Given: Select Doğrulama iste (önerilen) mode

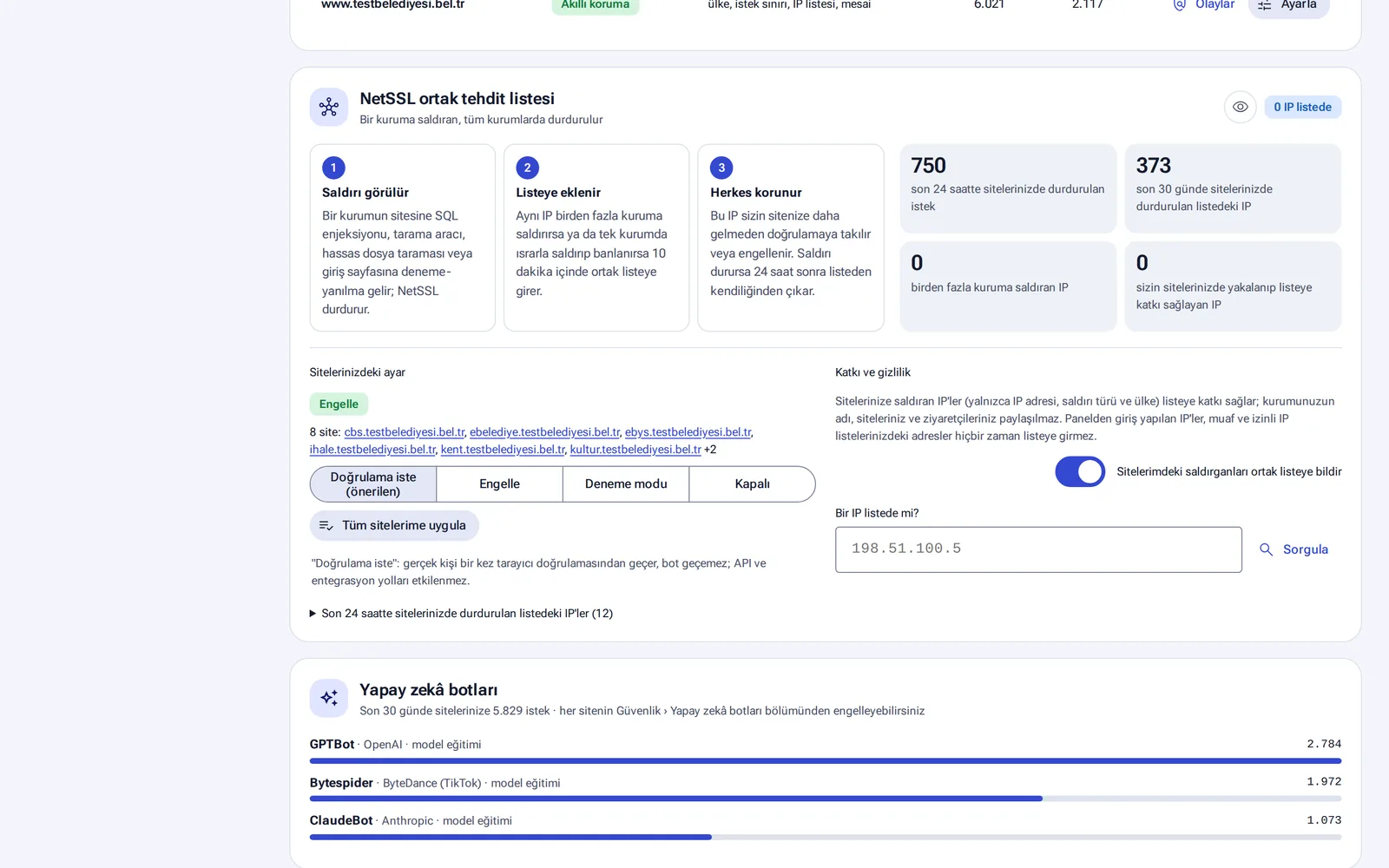Looking at the screenshot, I should tap(373, 484).
